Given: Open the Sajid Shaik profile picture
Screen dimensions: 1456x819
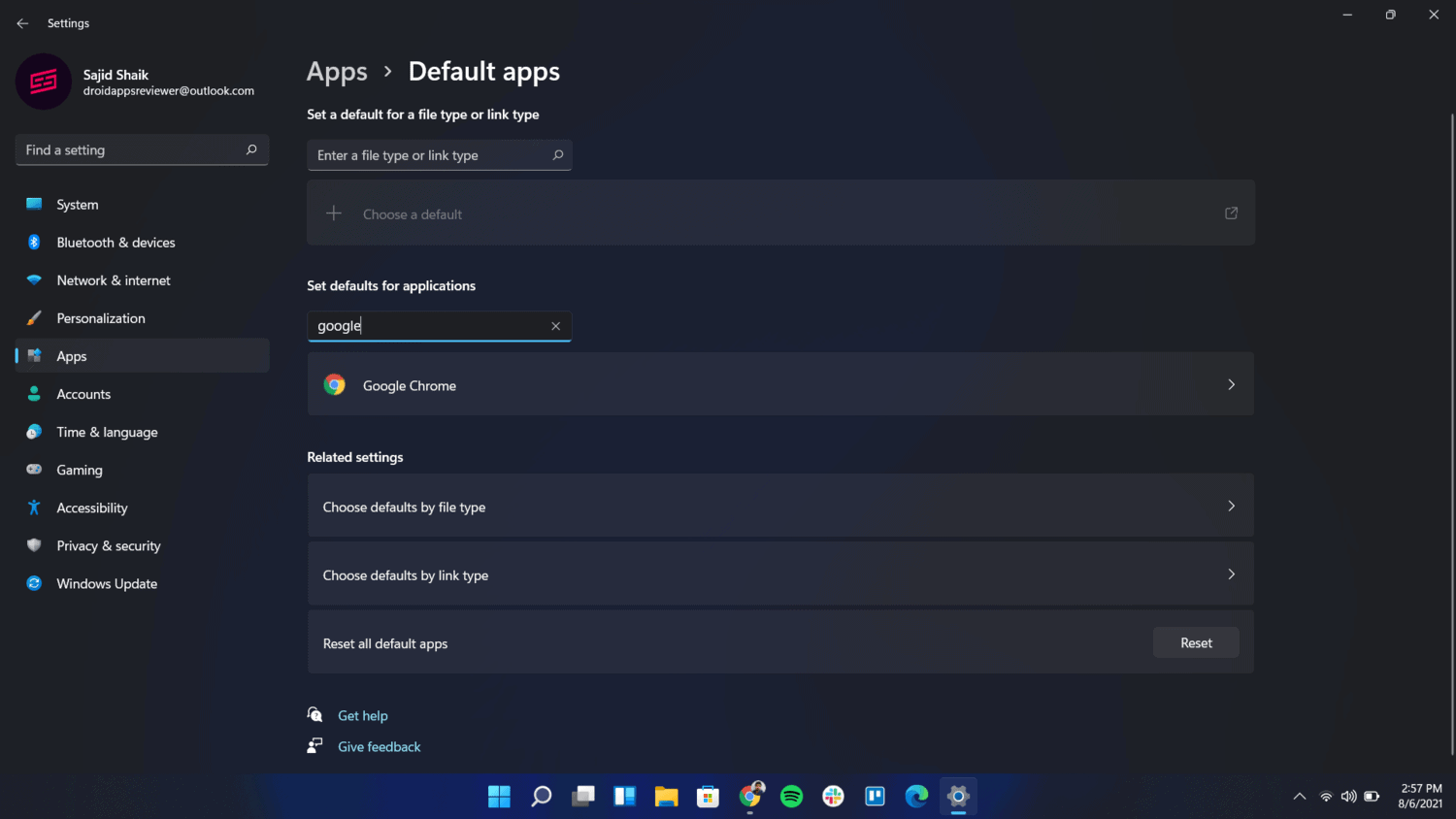Looking at the screenshot, I should click(43, 82).
